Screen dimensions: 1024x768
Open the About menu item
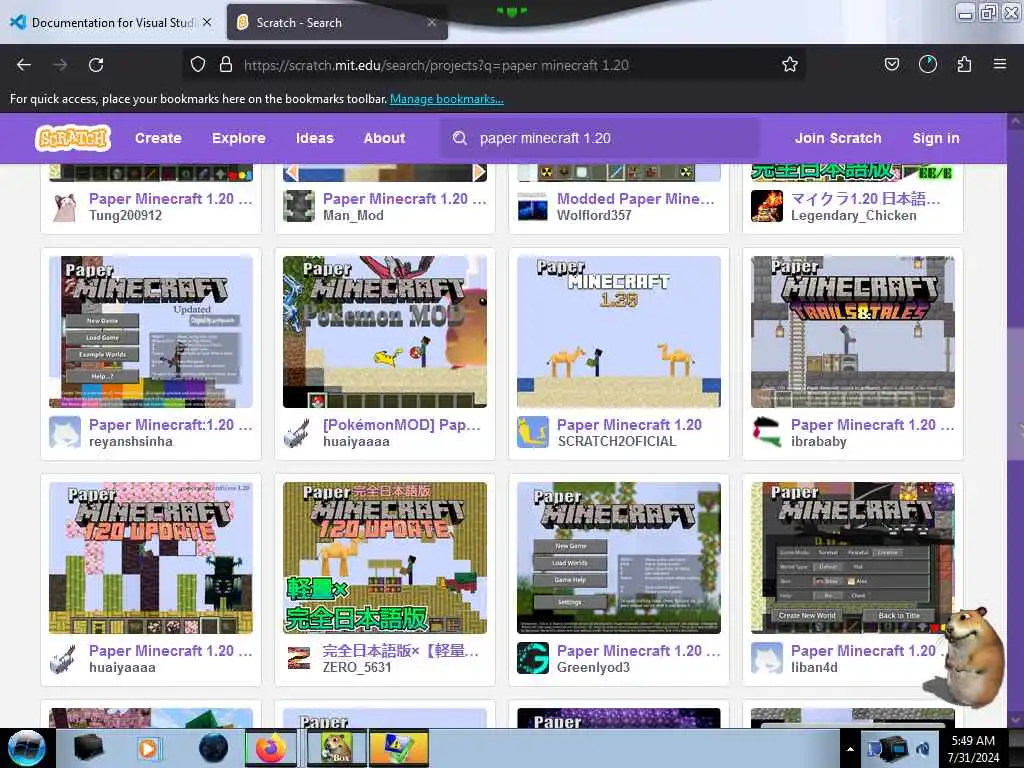click(x=385, y=138)
